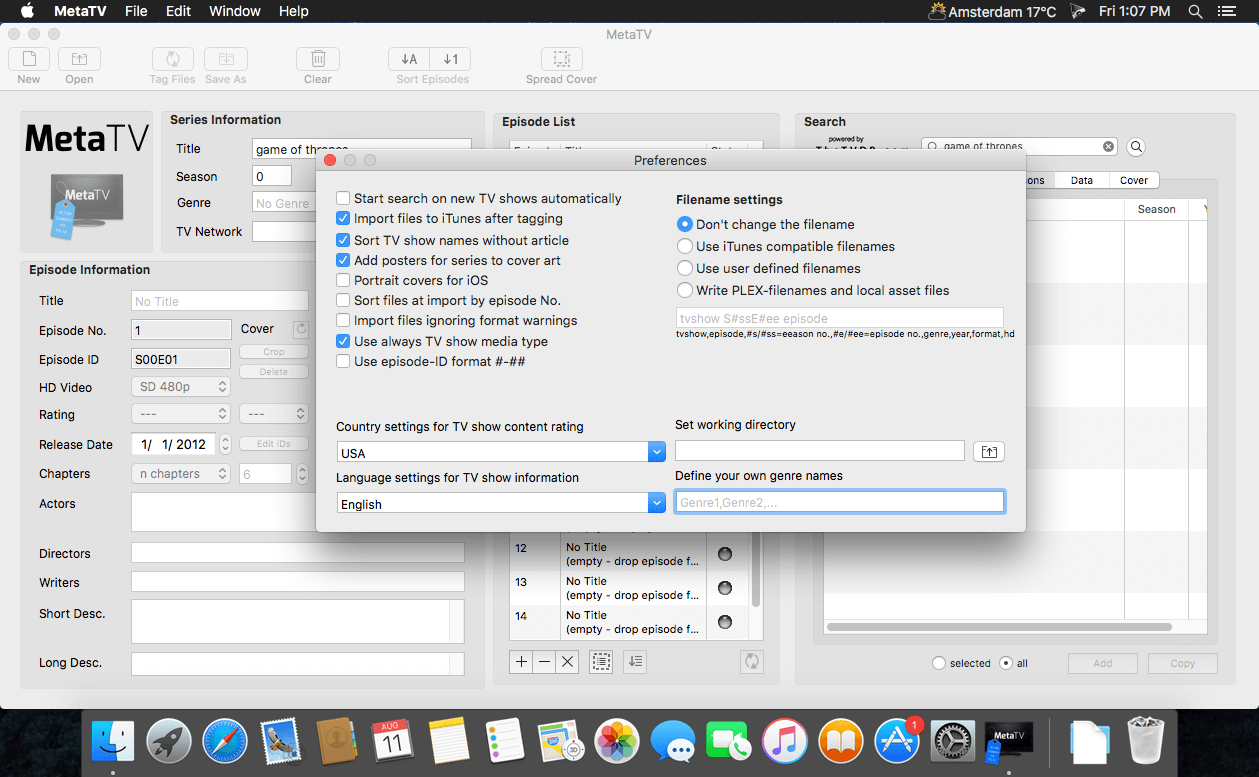Select Use user defined filenames option
The width and height of the screenshot is (1259, 777).
685,268
